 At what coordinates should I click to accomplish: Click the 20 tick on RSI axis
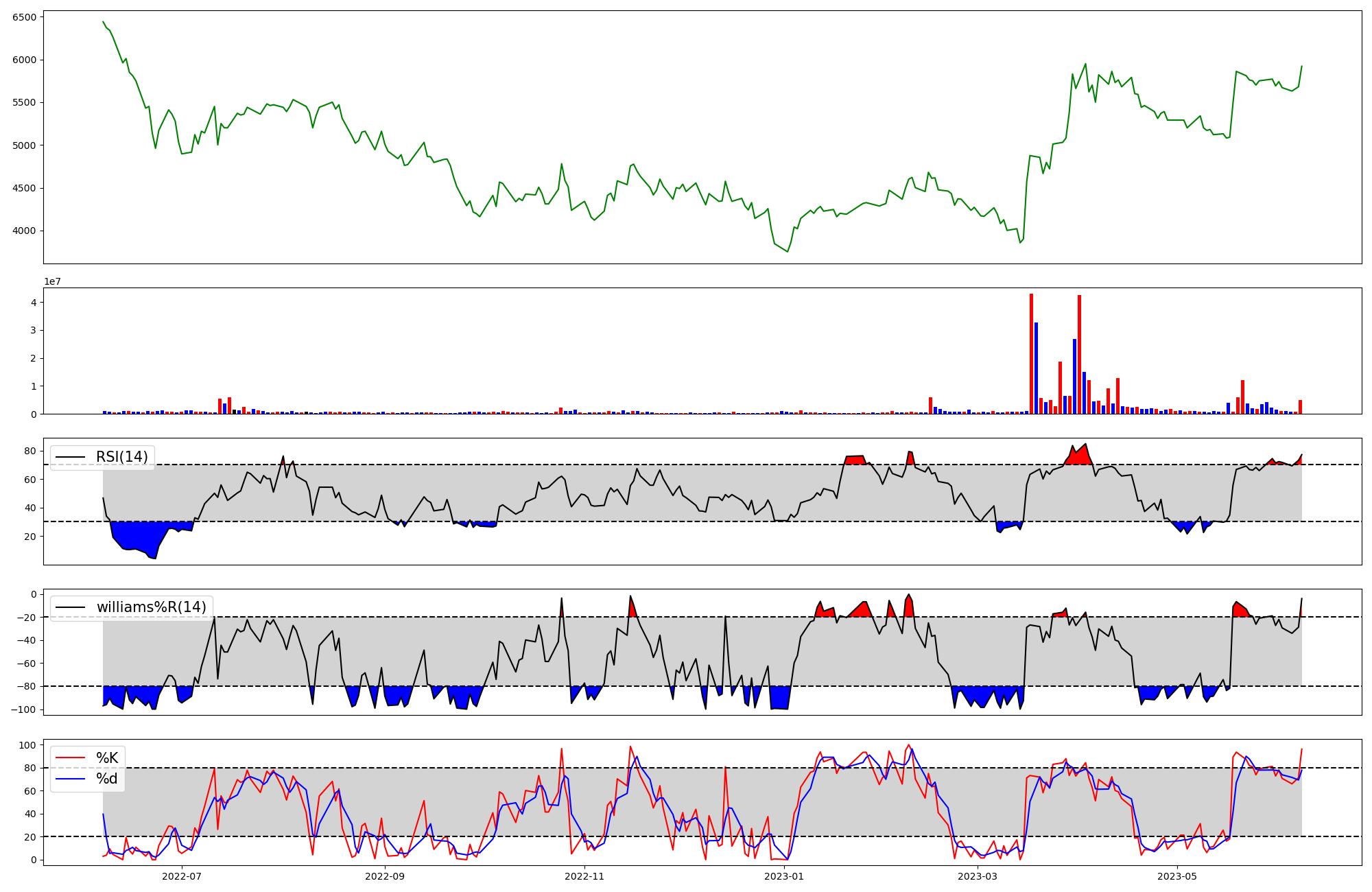[x=30, y=537]
